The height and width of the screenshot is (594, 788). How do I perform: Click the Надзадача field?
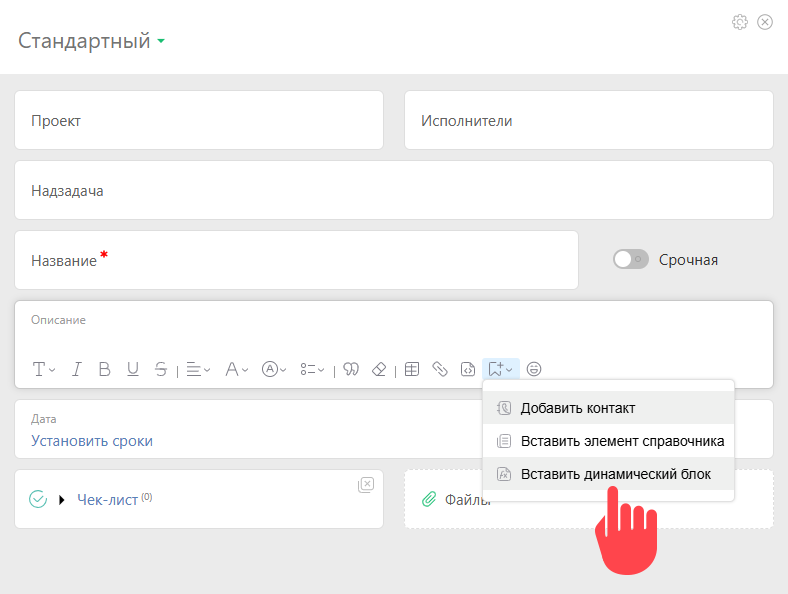click(x=394, y=190)
